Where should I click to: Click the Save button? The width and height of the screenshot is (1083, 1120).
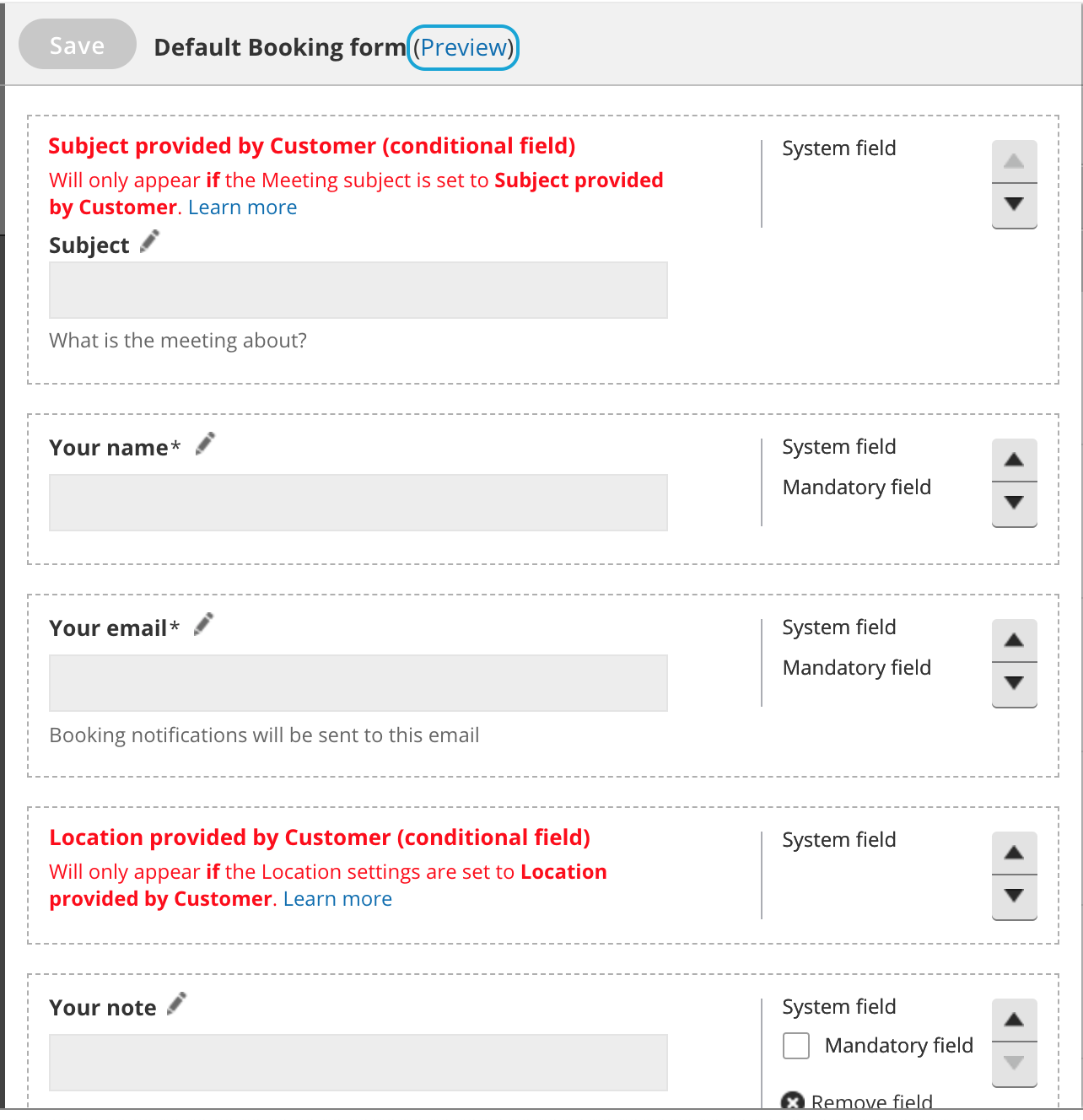pos(78,46)
